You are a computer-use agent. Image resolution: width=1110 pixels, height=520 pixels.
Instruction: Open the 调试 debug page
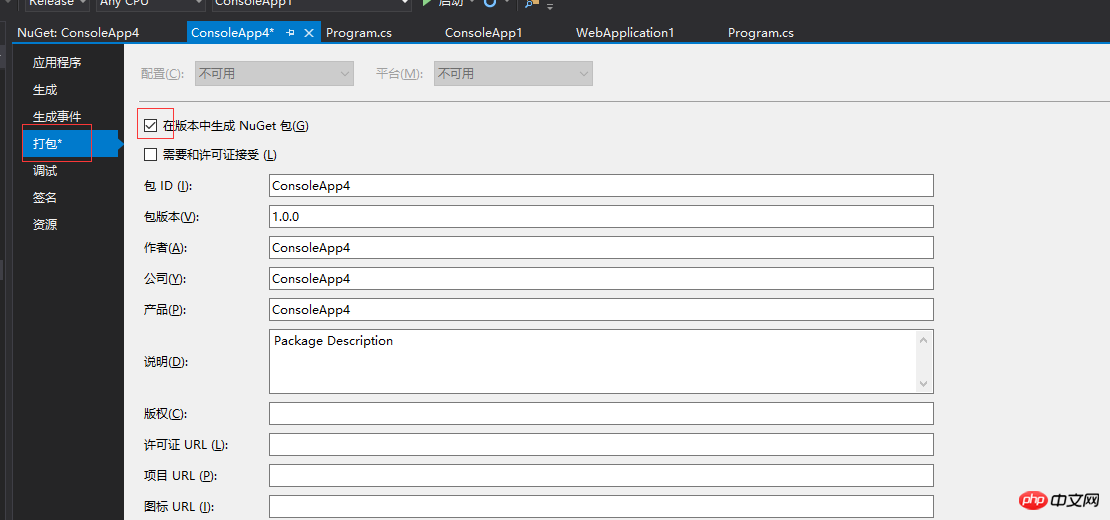coord(45,171)
